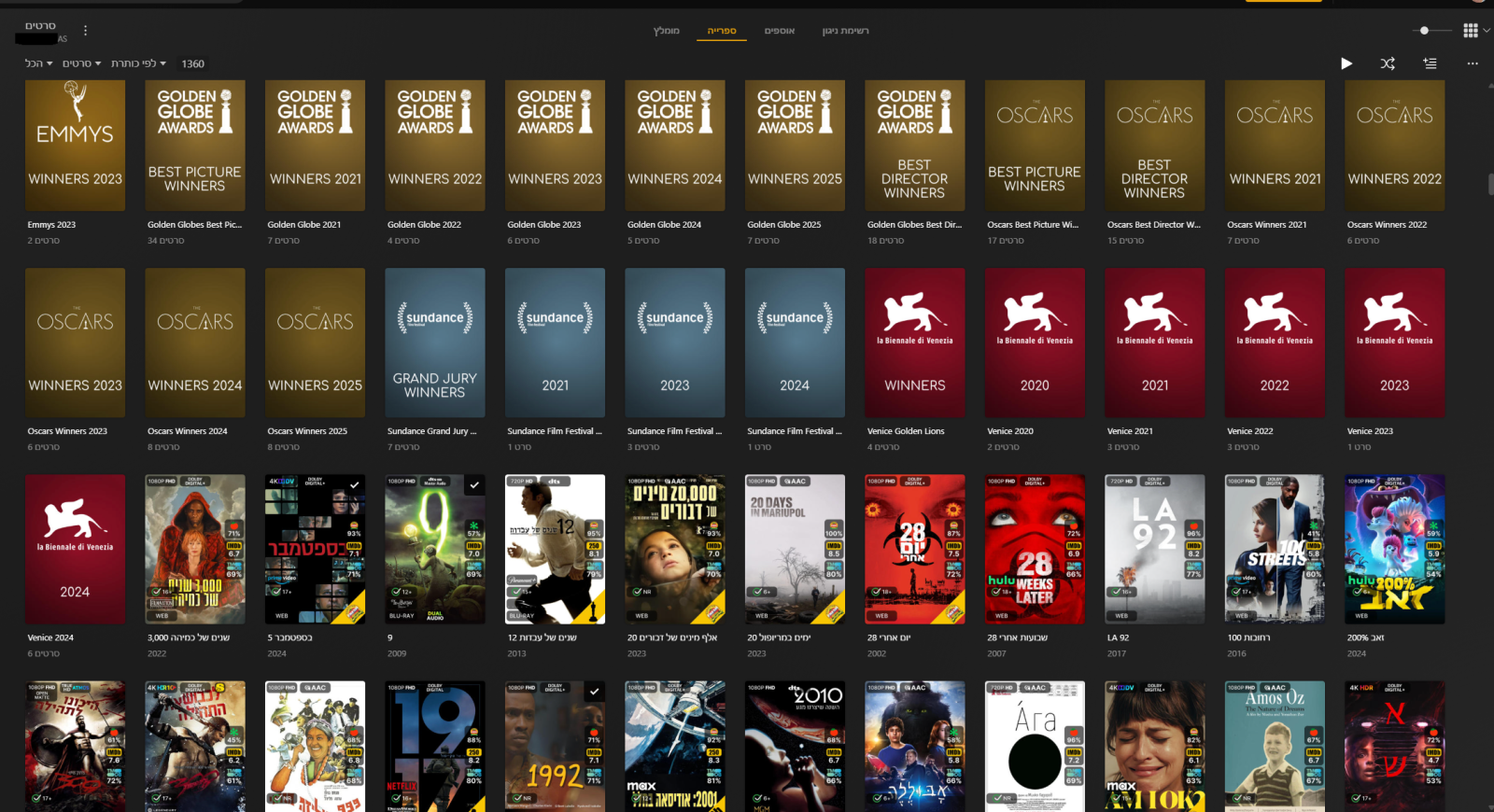Click the add to playlist icon
The width and height of the screenshot is (1494, 812).
point(1430,63)
